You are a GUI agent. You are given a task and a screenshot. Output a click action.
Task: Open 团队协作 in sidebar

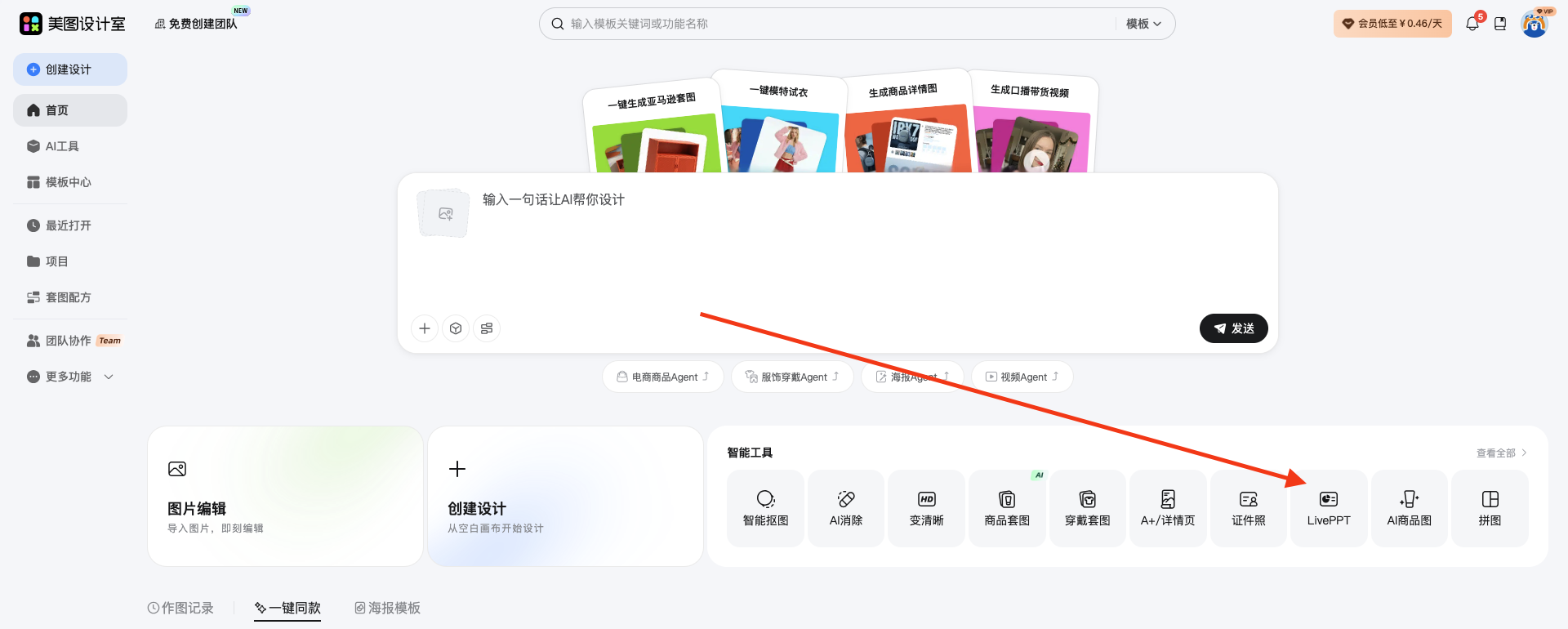(70, 341)
